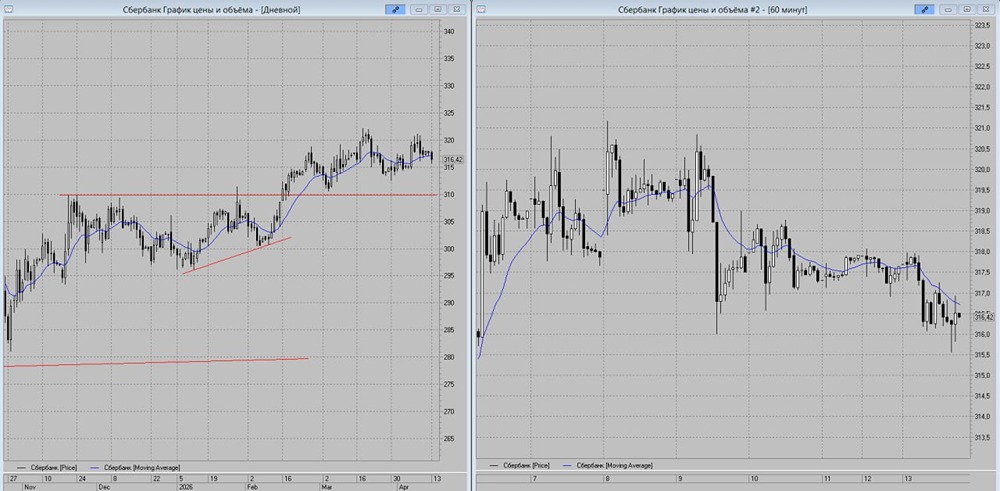Click the Feb month label on the daily time axis
Image resolution: width=1000 pixels, height=491 pixels.
pyautogui.click(x=255, y=486)
